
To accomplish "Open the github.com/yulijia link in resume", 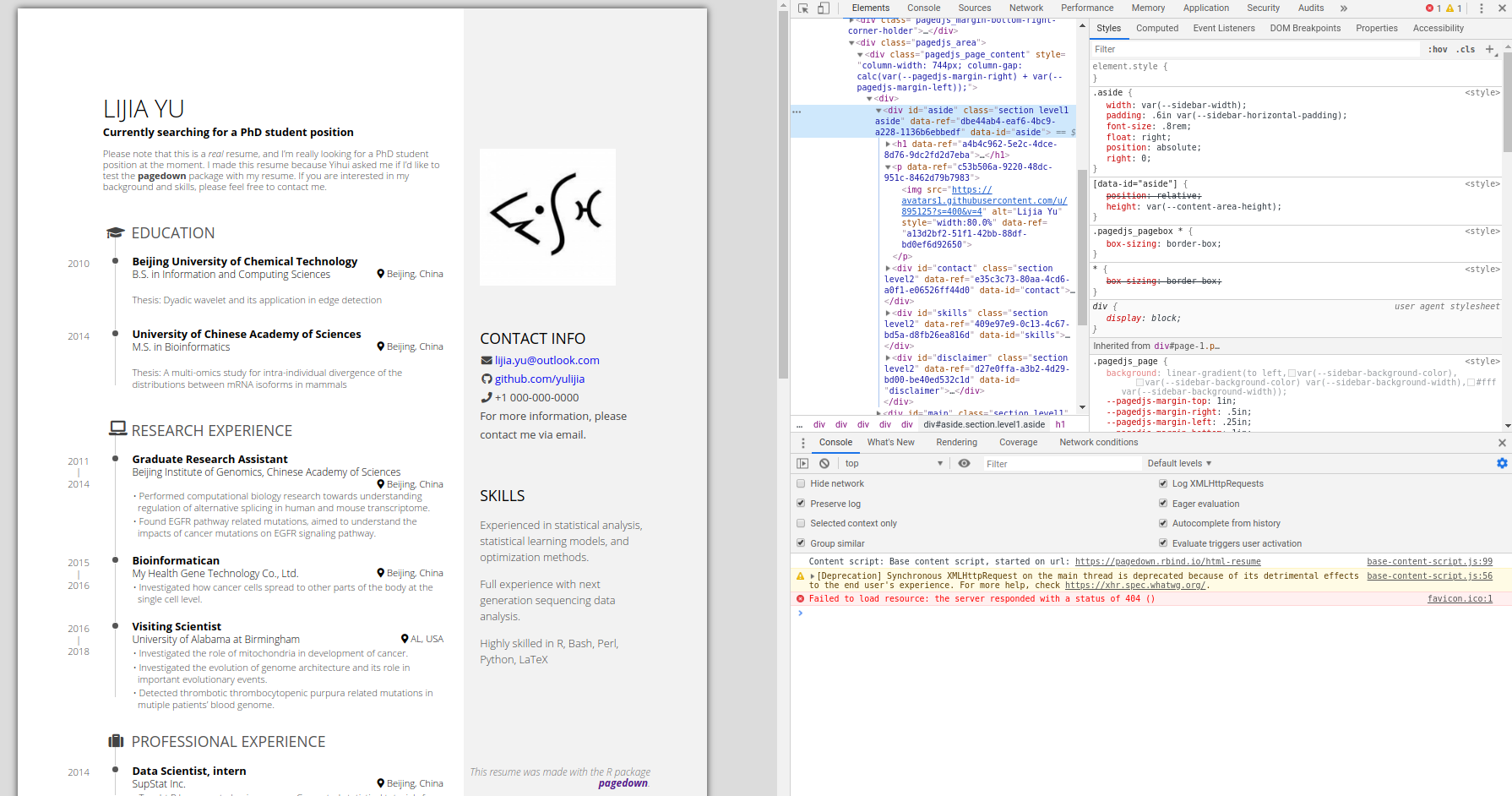I will pos(540,379).
